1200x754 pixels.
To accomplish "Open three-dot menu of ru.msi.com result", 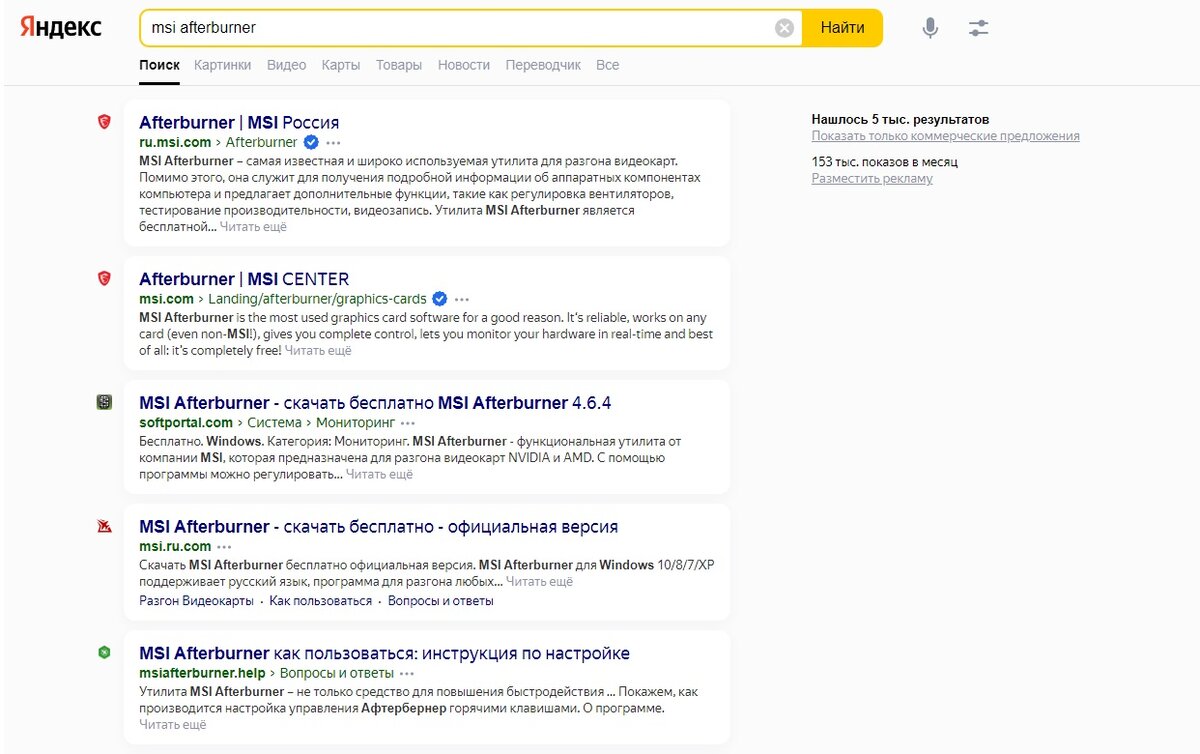I will point(333,143).
